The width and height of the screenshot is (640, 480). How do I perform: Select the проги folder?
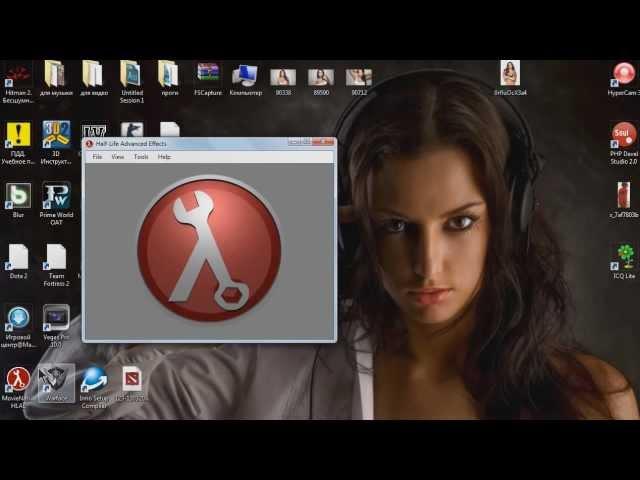coord(169,78)
